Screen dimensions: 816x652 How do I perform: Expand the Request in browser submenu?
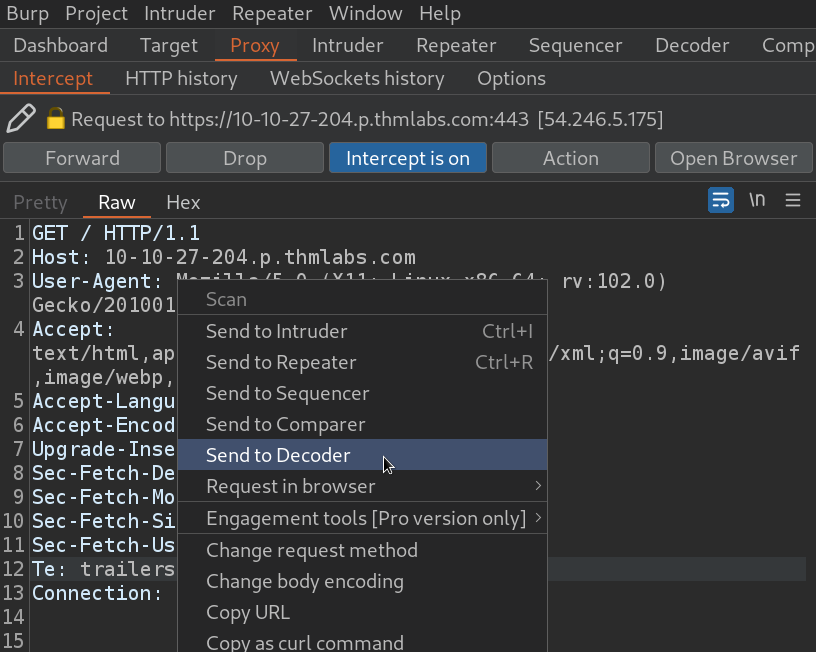(363, 487)
